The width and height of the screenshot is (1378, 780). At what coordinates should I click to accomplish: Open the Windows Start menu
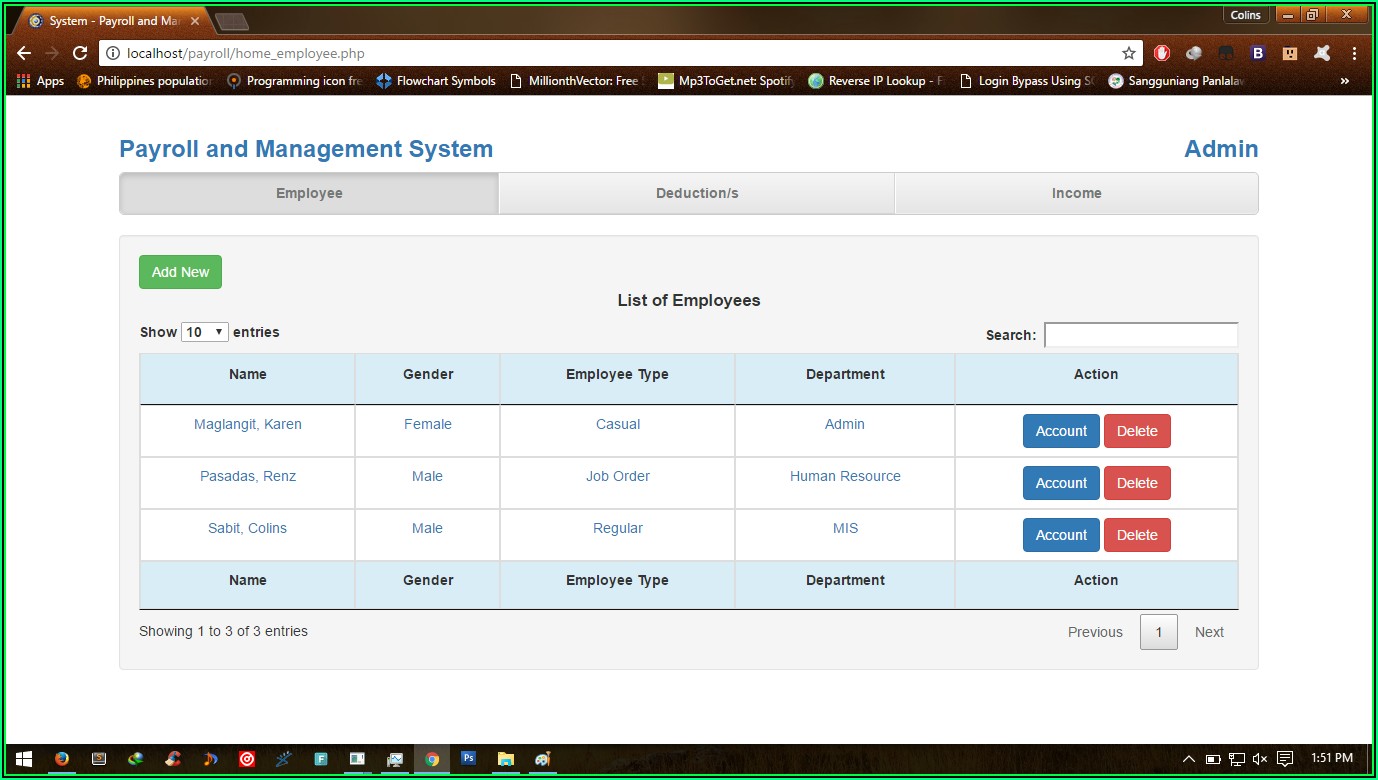(x=24, y=759)
